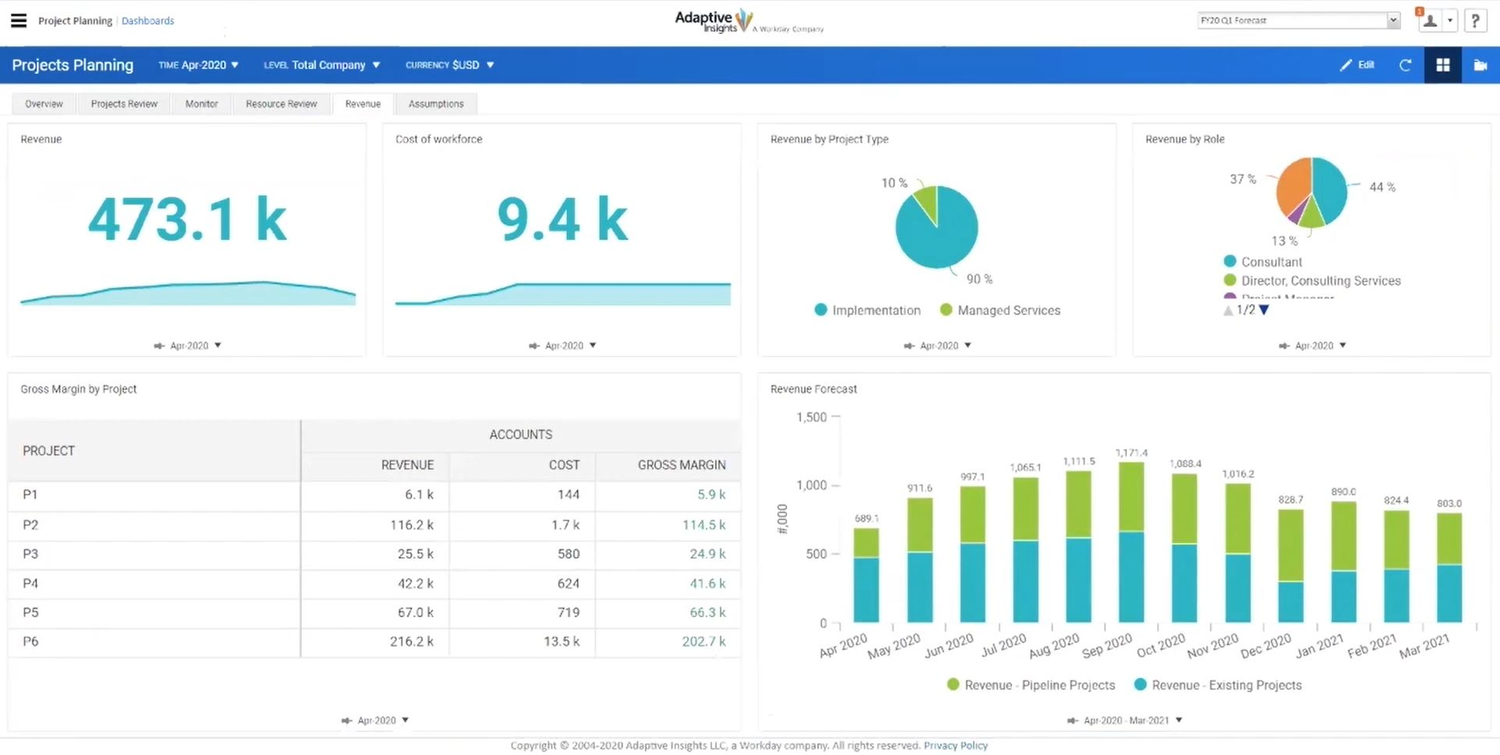The image size is (1500, 755).
Task: Open the Help question mark icon
Action: click(1476, 20)
